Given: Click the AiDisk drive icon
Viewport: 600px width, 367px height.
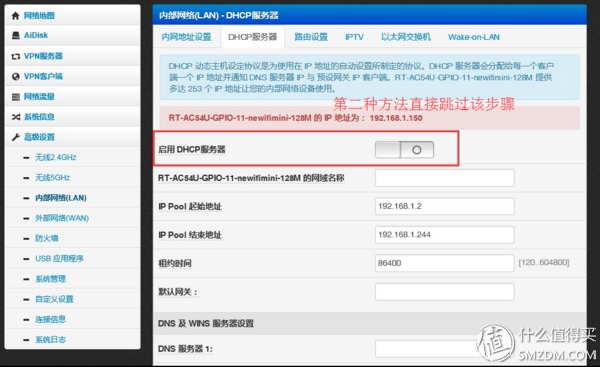Looking at the screenshot, I should (16, 36).
